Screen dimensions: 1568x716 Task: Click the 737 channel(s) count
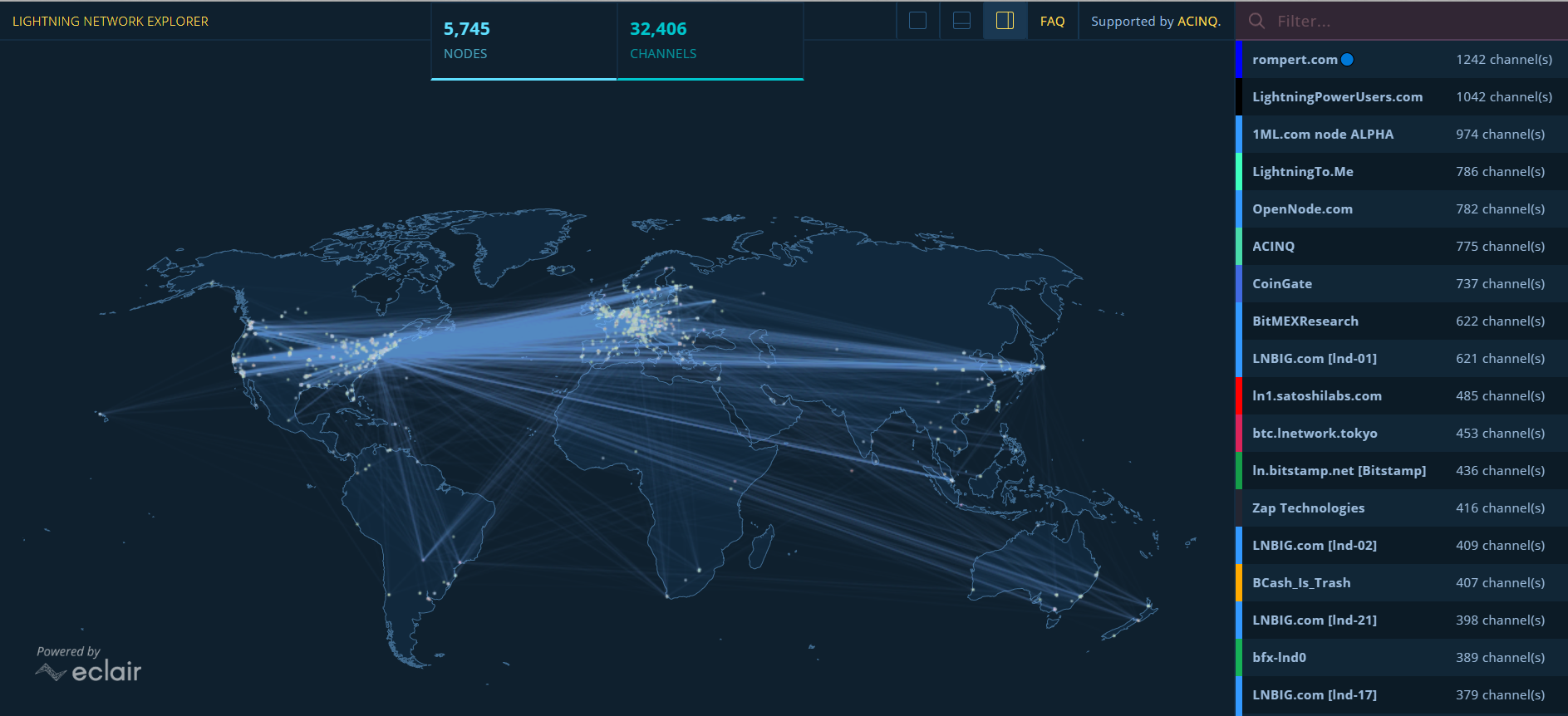1500,283
